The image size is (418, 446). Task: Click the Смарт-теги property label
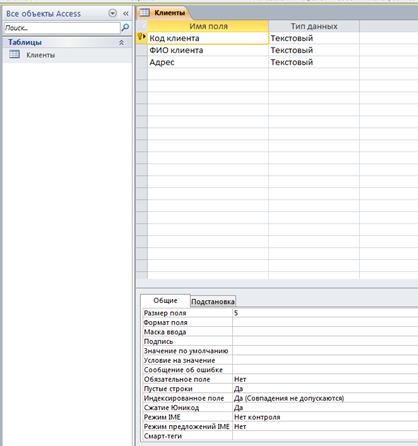(163, 436)
